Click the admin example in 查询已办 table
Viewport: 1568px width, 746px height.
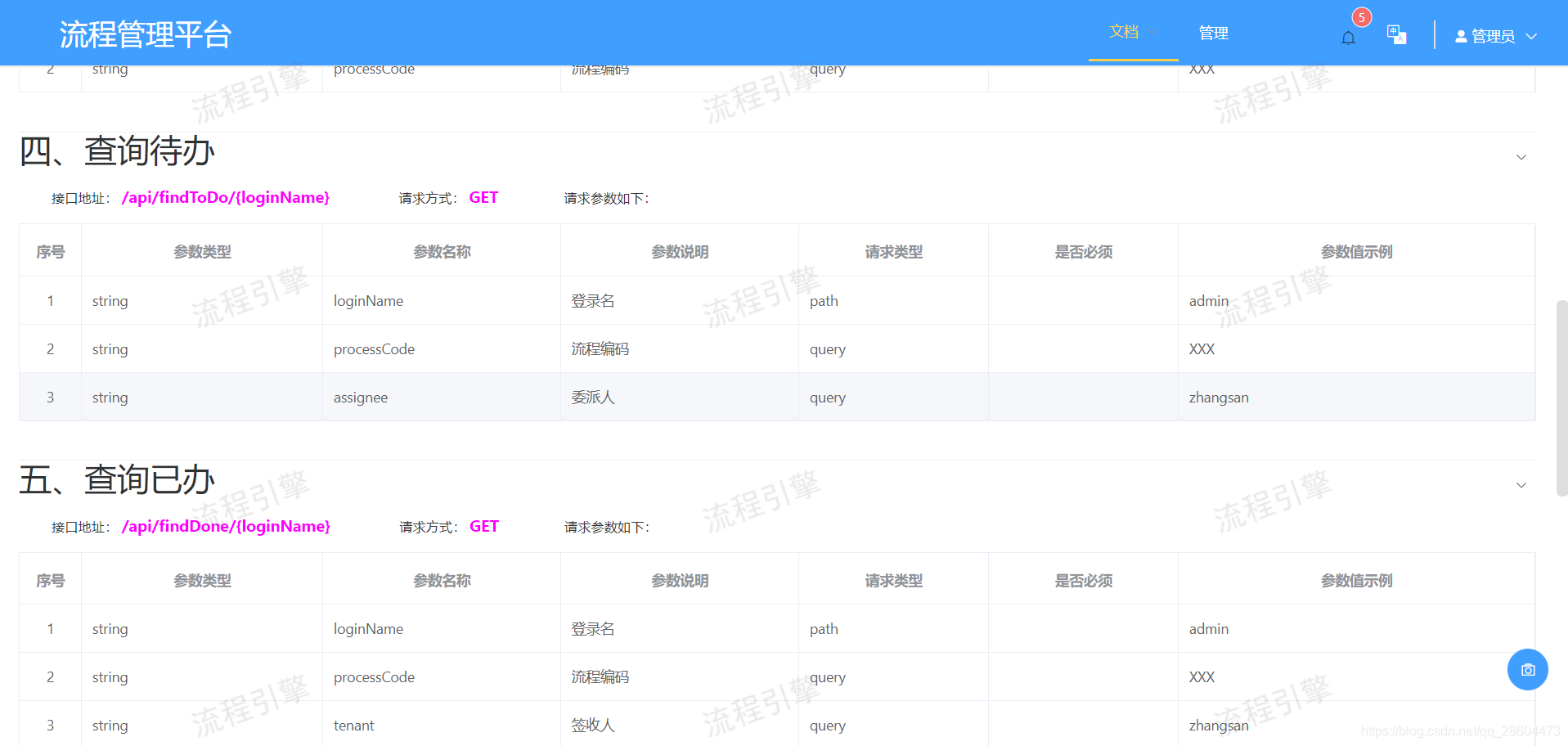[1356, 629]
